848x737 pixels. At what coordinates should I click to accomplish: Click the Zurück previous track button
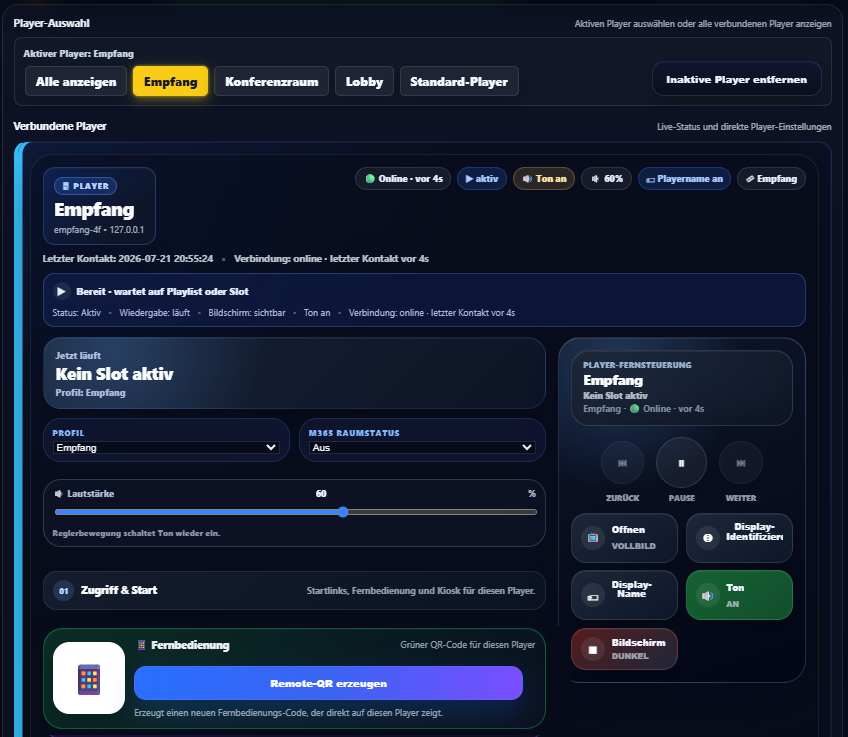pyautogui.click(x=622, y=463)
